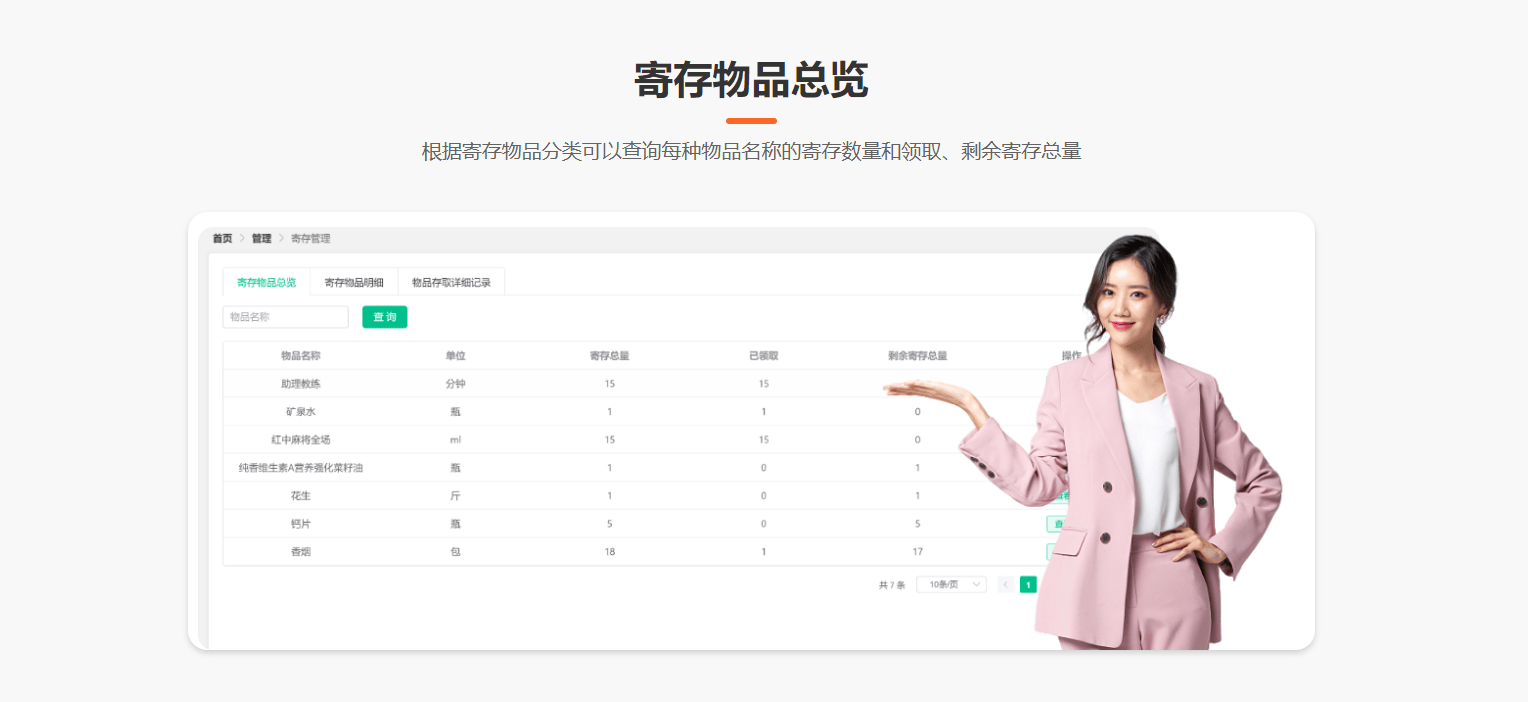The height and width of the screenshot is (702, 1528).
Task: Click 首页 in the breadcrumb
Action: (x=222, y=239)
